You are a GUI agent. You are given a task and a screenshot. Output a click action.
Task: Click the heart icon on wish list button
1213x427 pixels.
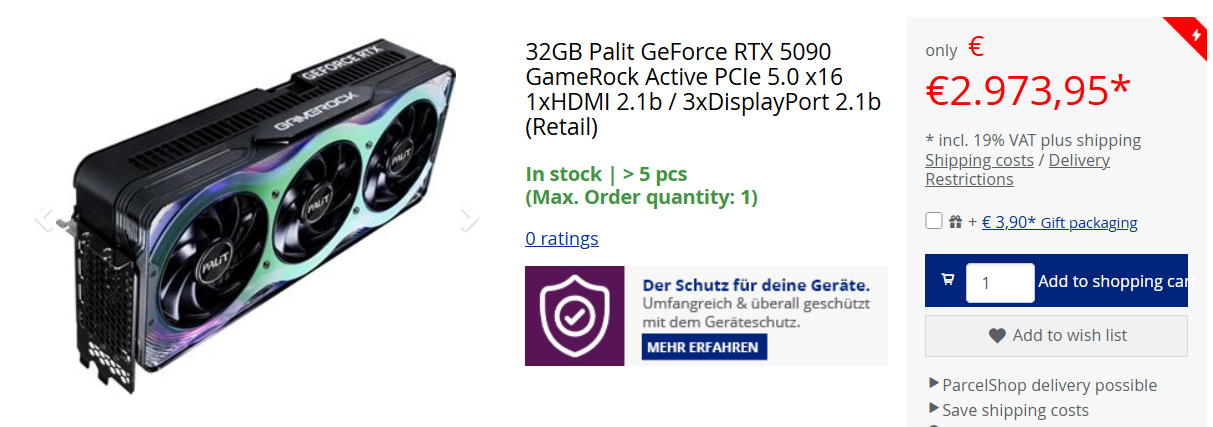997,336
